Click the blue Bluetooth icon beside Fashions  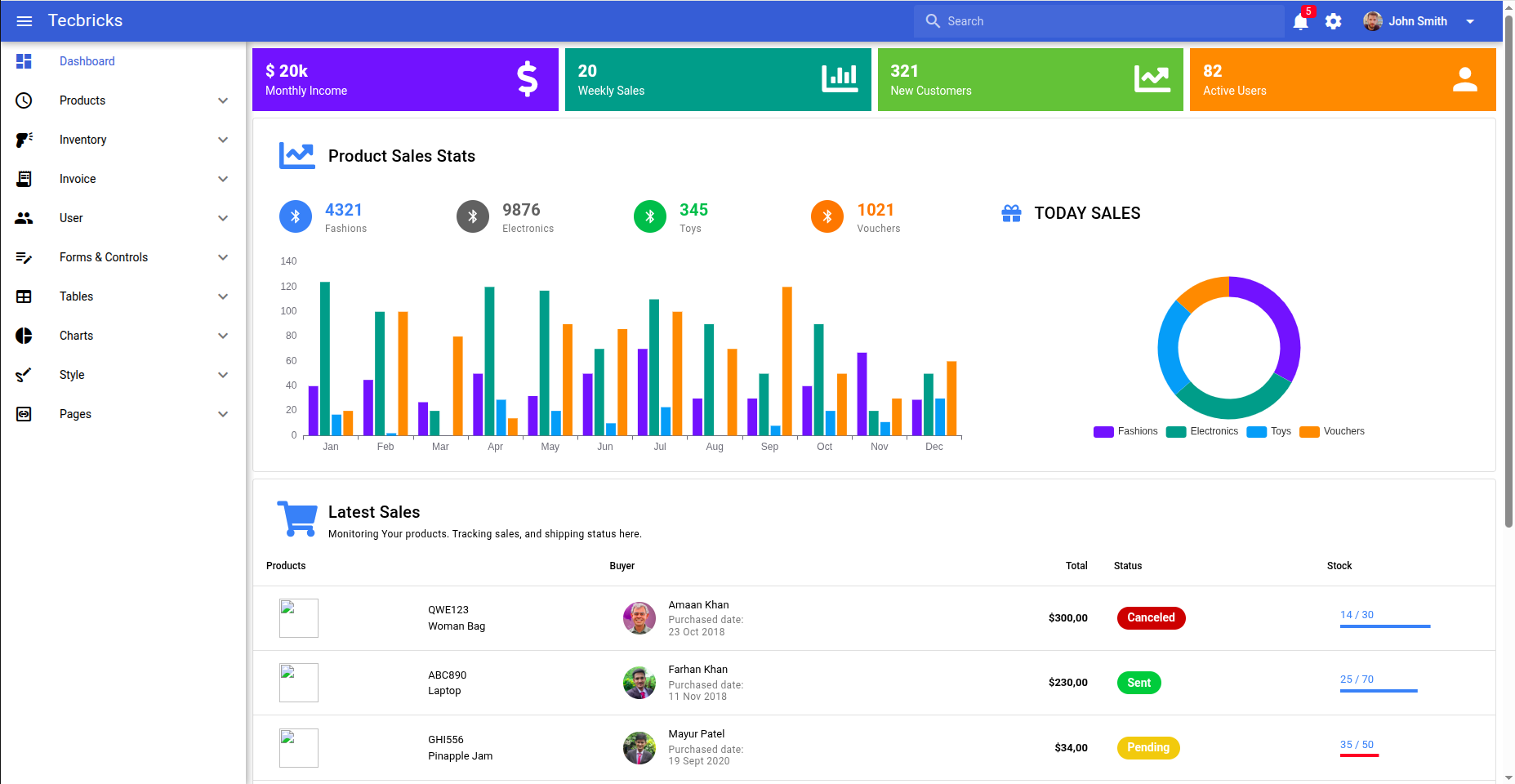[296, 216]
